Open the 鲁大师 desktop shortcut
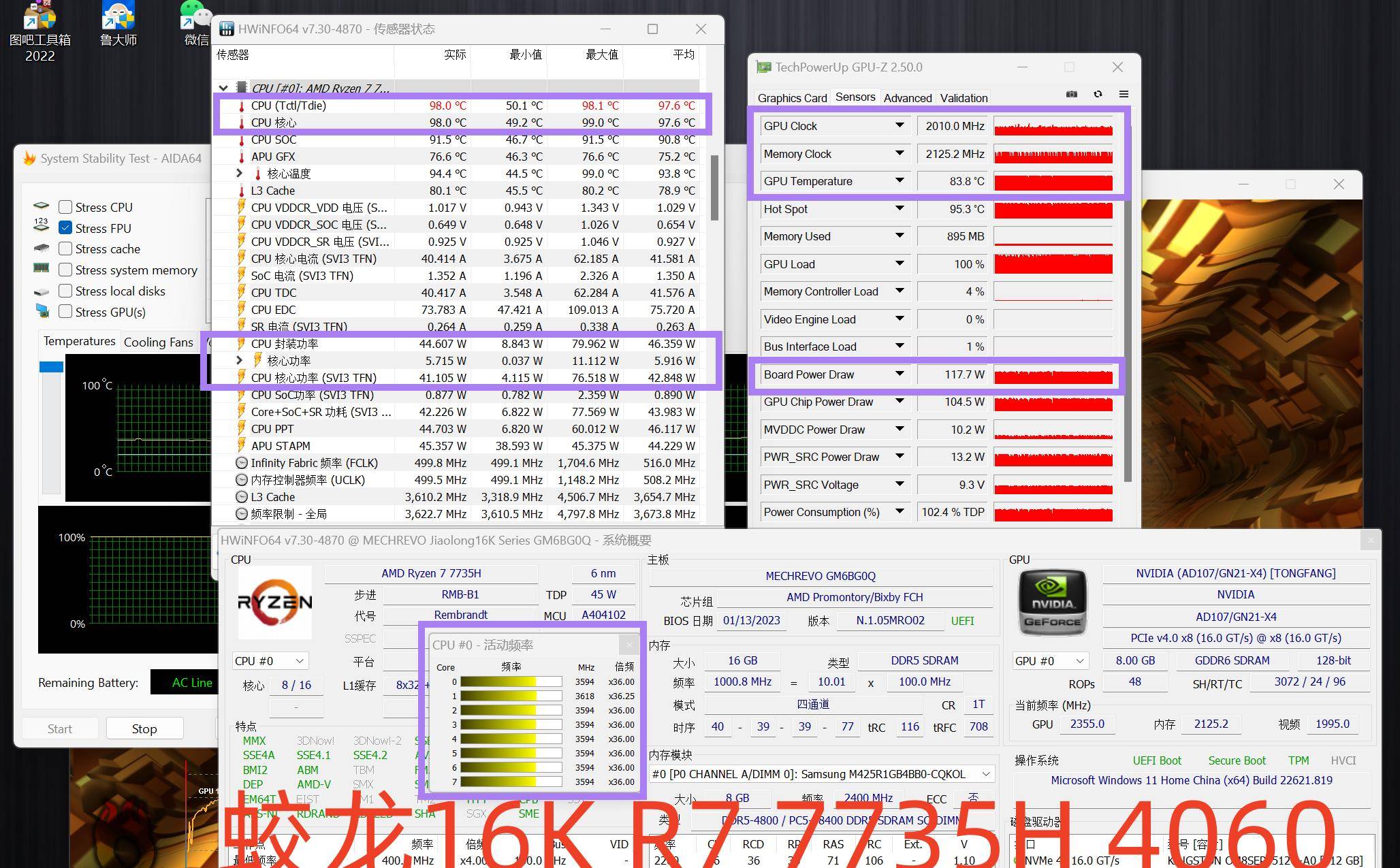Screen dimensions: 1400x868 (x=118, y=24)
